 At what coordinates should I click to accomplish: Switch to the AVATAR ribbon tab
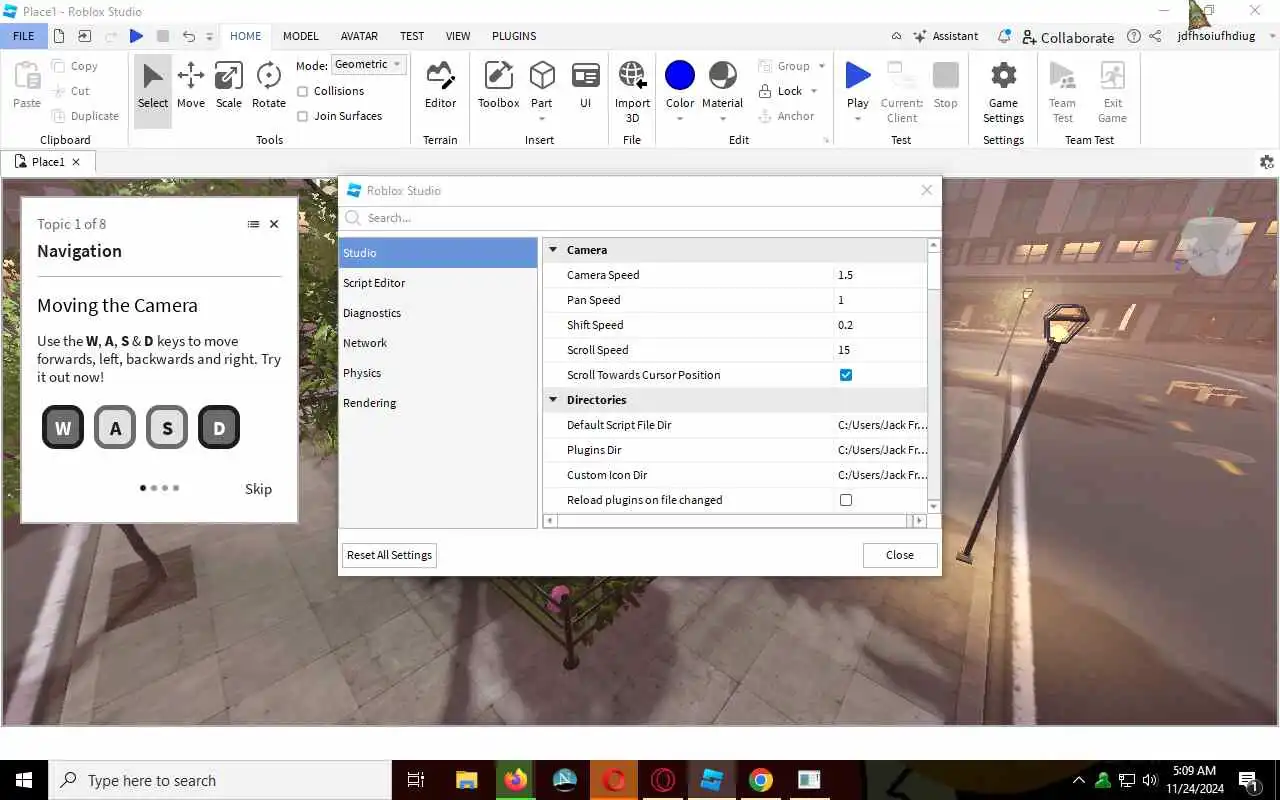[359, 36]
